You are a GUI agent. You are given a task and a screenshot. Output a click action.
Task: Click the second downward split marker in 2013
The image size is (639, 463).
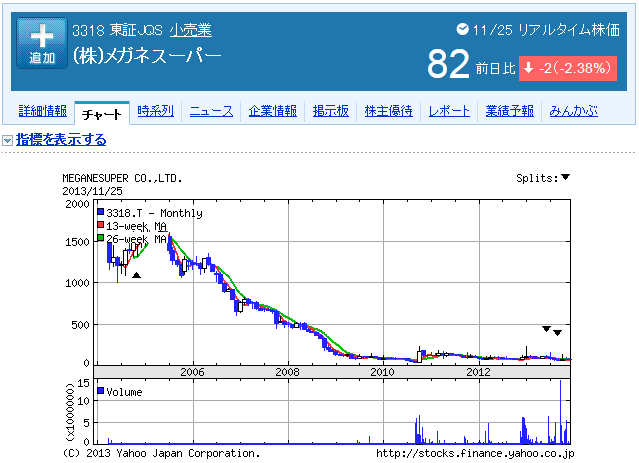[557, 333]
